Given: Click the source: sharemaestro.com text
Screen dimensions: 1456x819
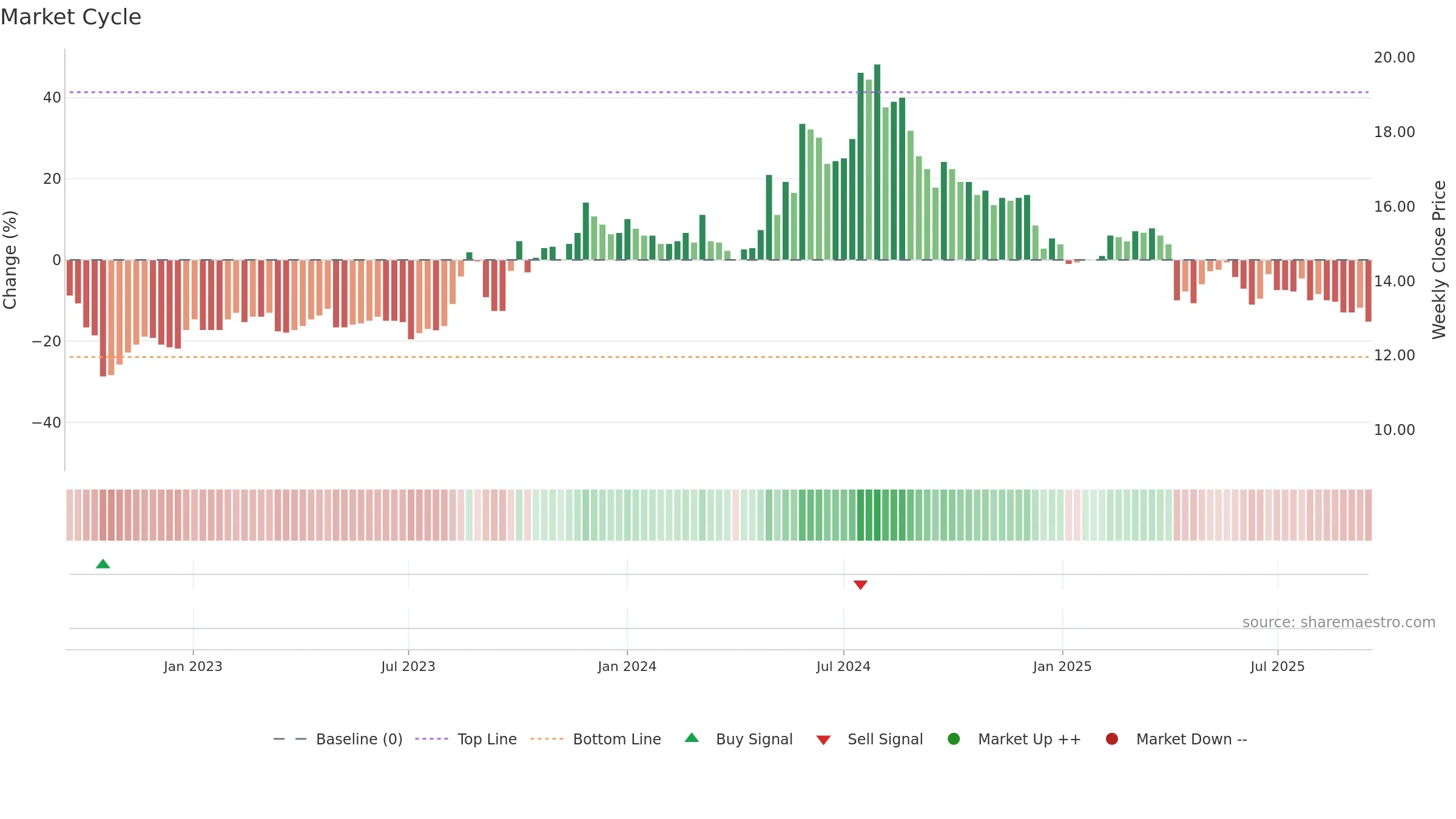Looking at the screenshot, I should (x=1339, y=622).
